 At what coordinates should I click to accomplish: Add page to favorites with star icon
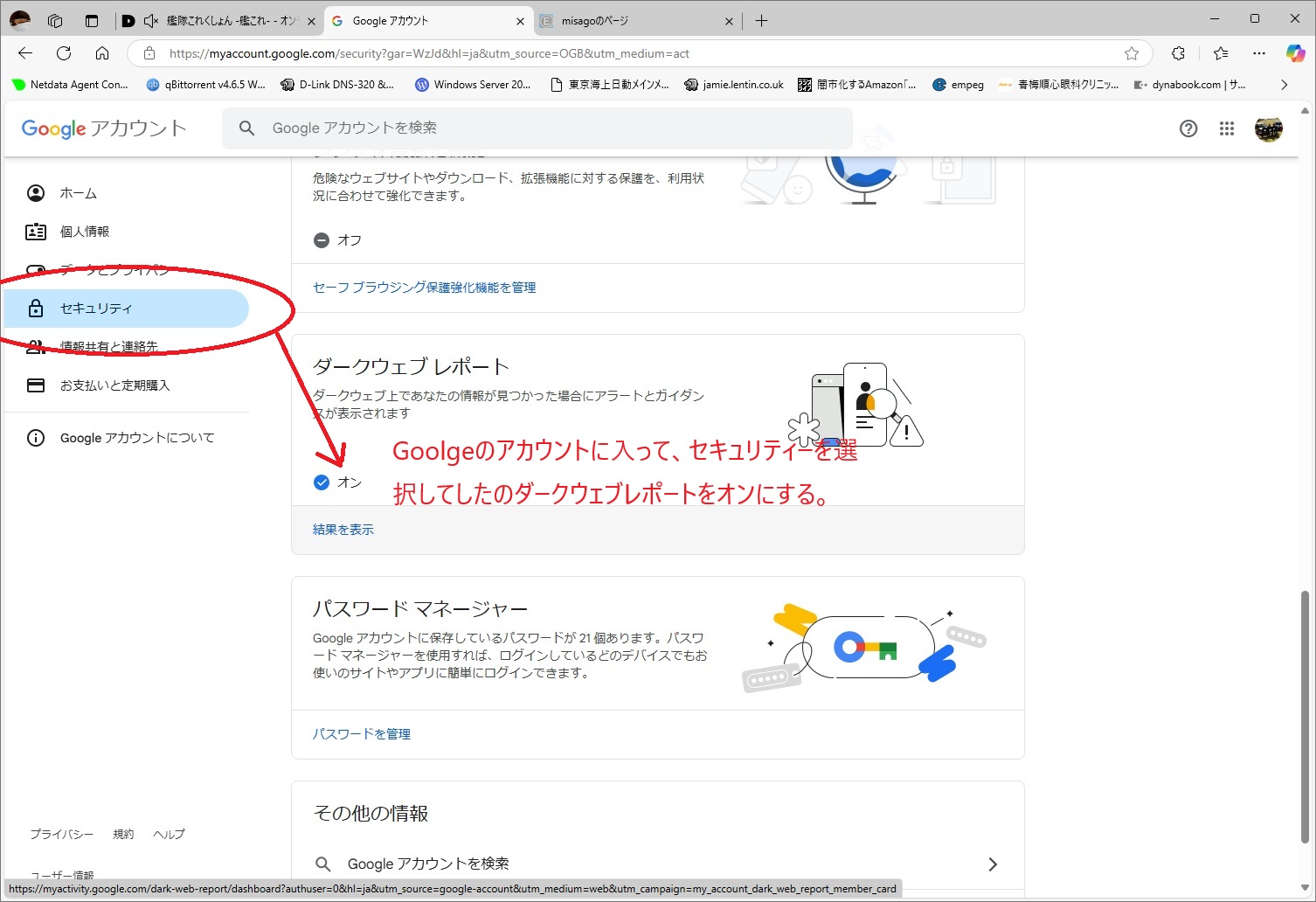[x=1132, y=53]
